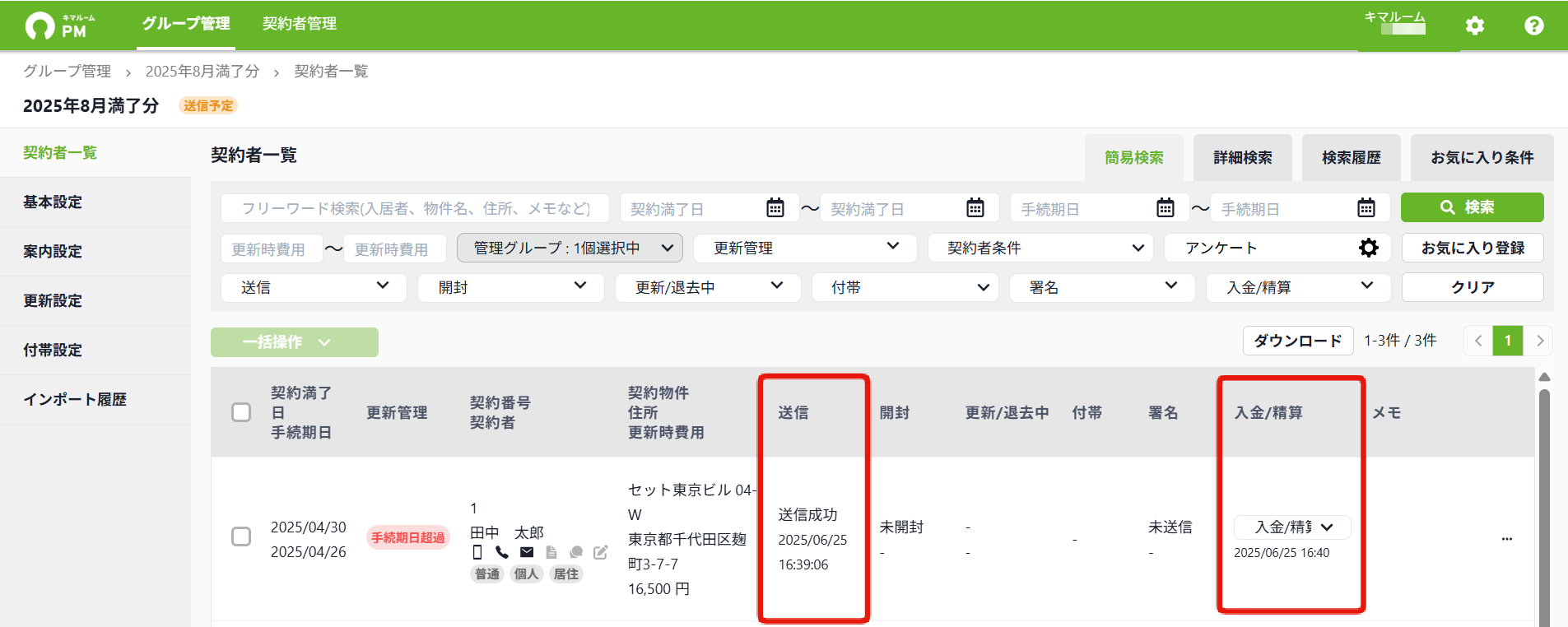Click the ダウンロード button
Screen dimensions: 1568x627
[1298, 341]
